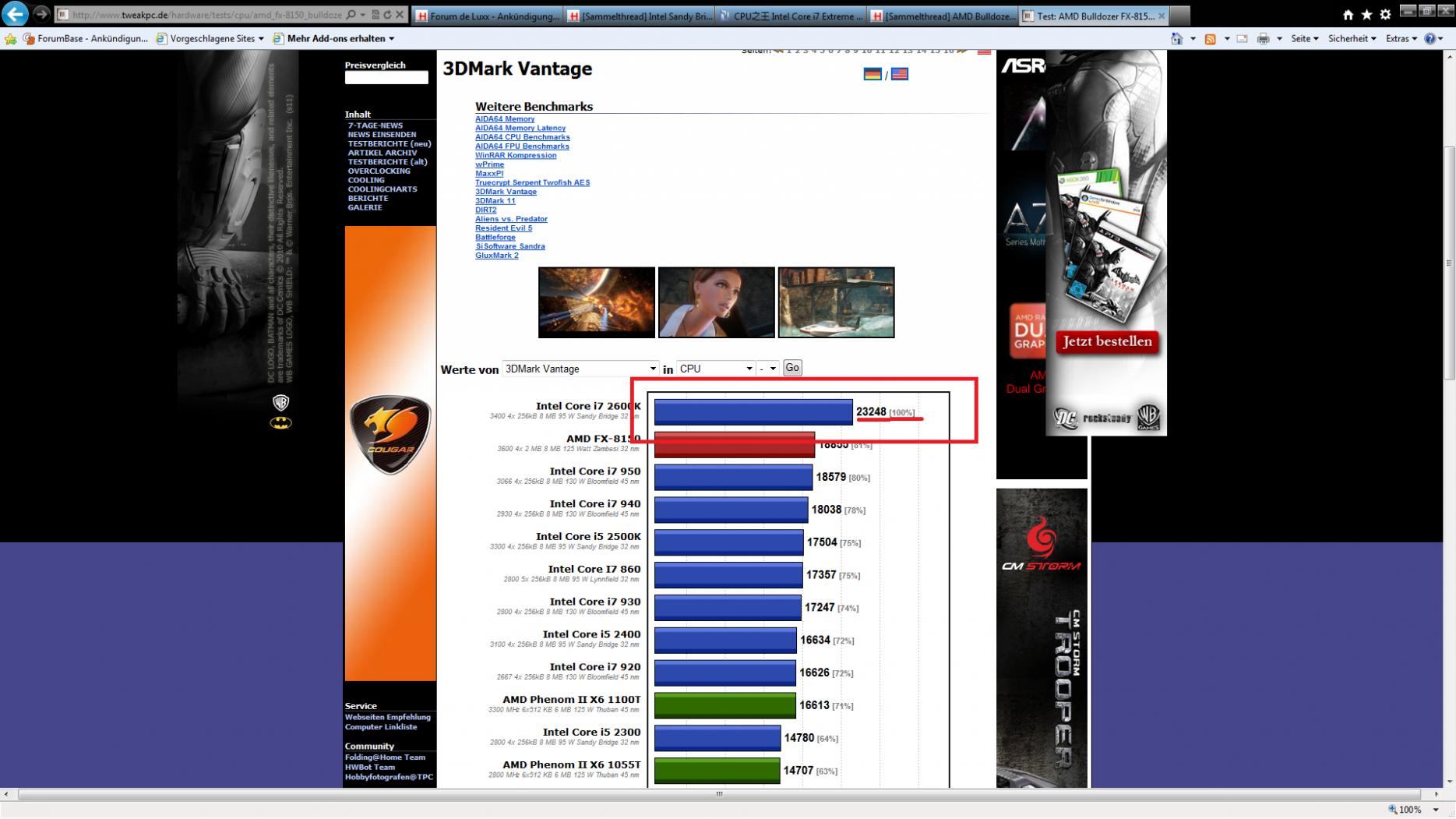
Task: Open the GluxMark 2 link
Action: pos(497,256)
